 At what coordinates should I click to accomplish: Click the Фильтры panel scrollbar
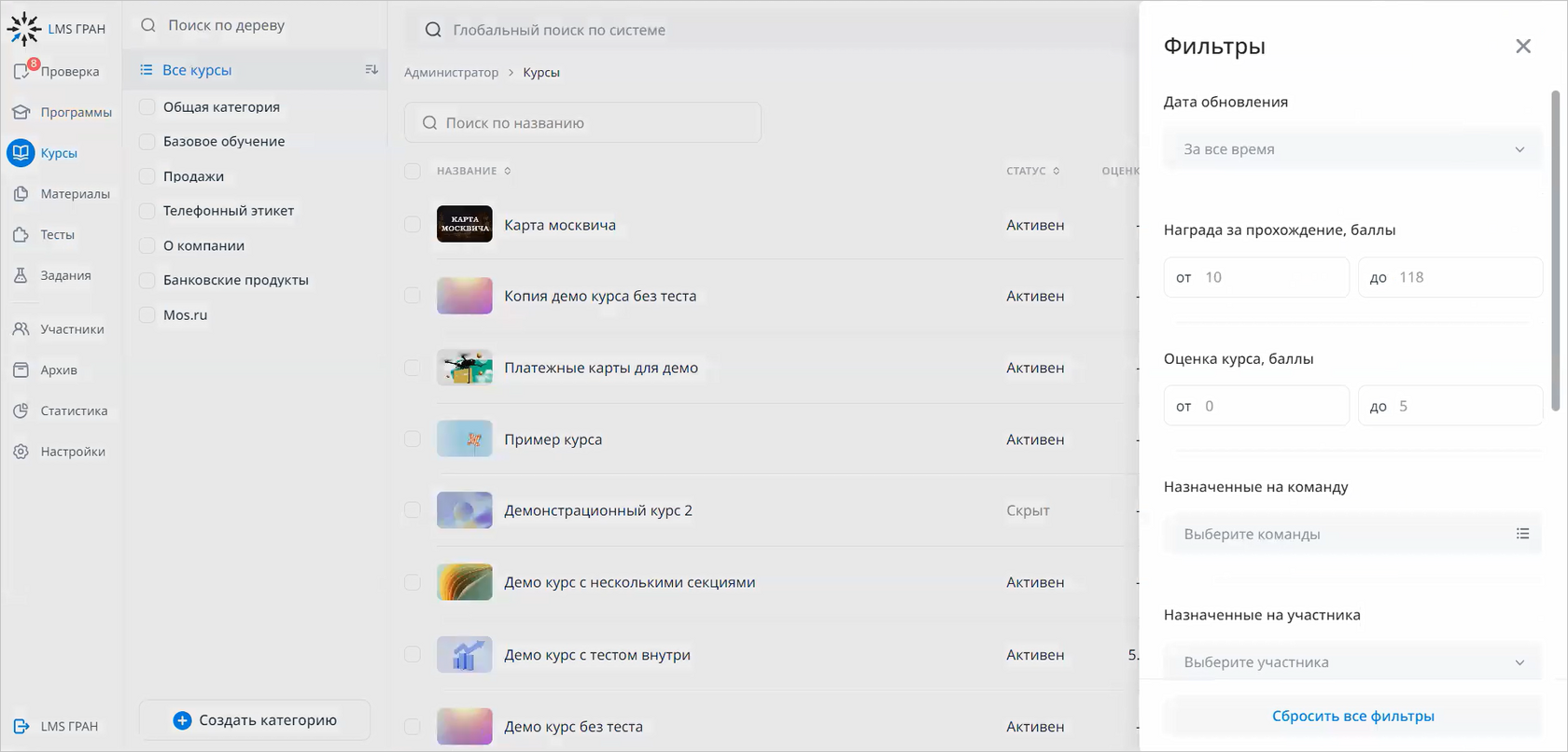pyautogui.click(x=1555, y=250)
